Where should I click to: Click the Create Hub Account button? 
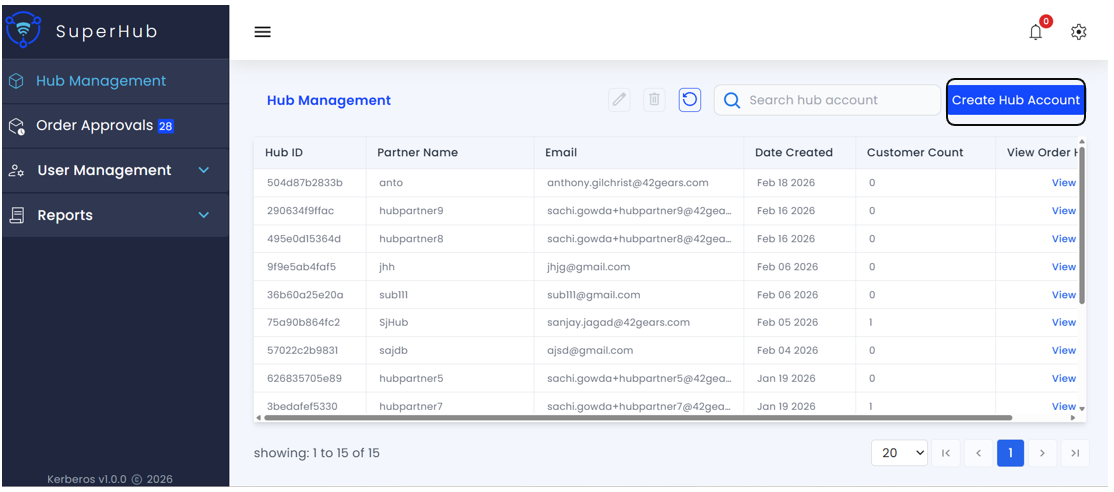click(1015, 101)
